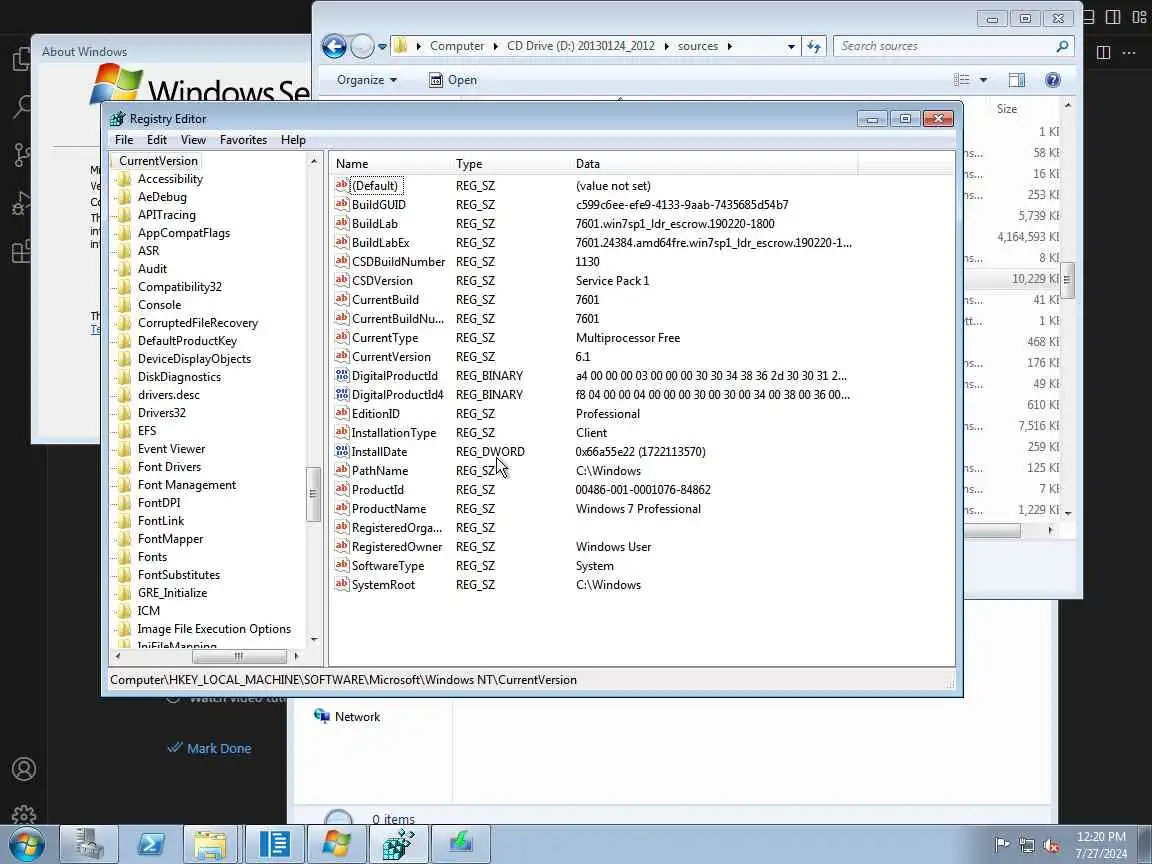The image size is (1152, 864).
Task: Click the Console folder icon in tree
Action: click(x=124, y=305)
